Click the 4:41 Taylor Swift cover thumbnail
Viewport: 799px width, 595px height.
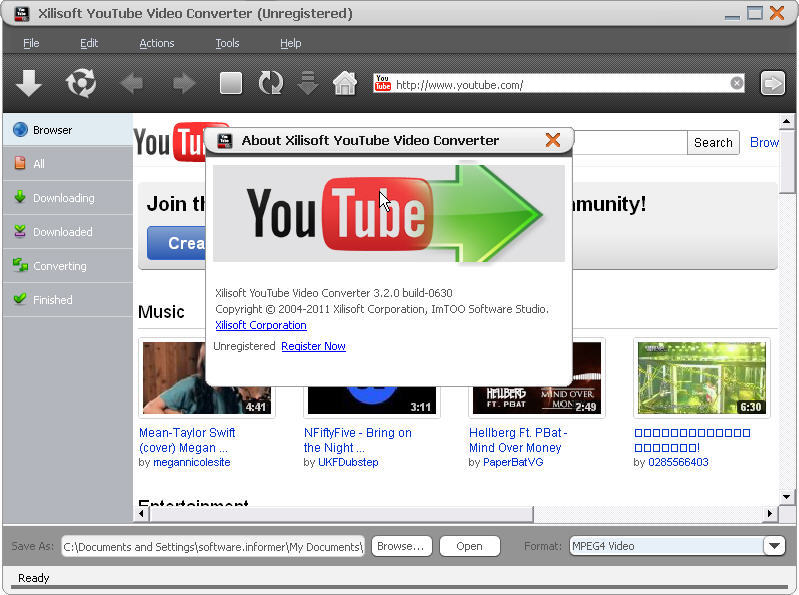coord(207,398)
